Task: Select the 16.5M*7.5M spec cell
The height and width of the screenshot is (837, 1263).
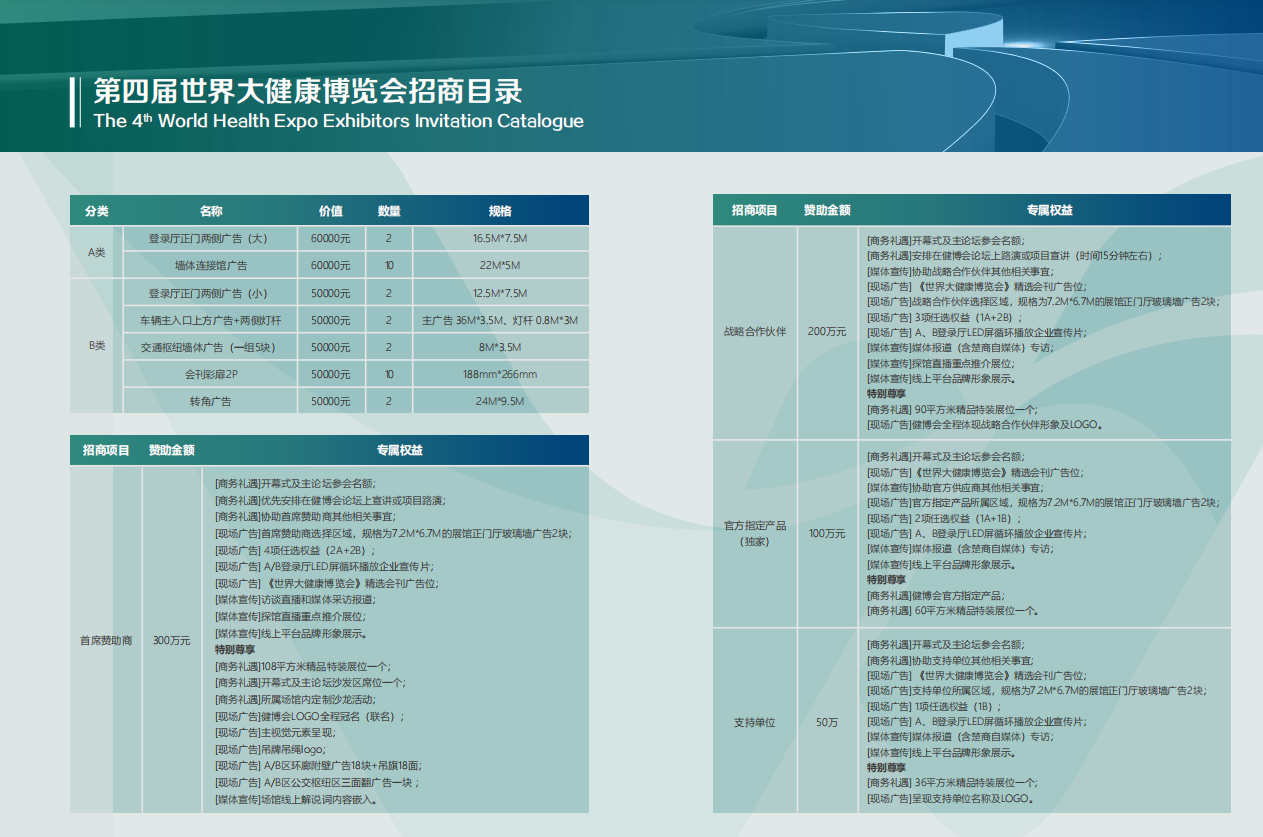Action: [x=500, y=239]
